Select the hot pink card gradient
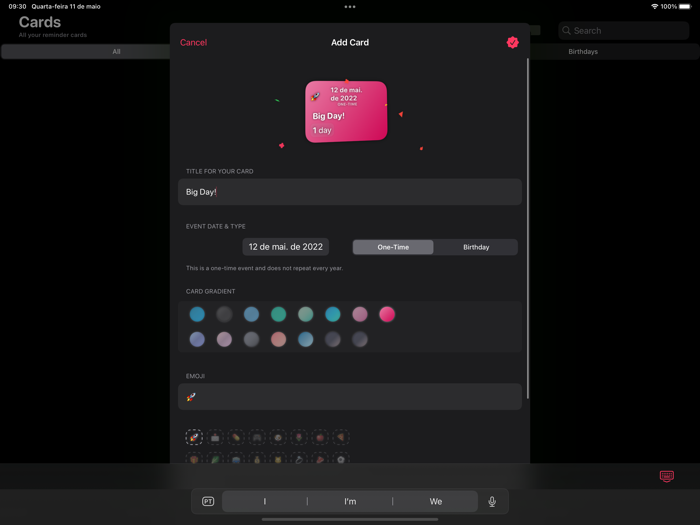The height and width of the screenshot is (525, 700). click(387, 314)
